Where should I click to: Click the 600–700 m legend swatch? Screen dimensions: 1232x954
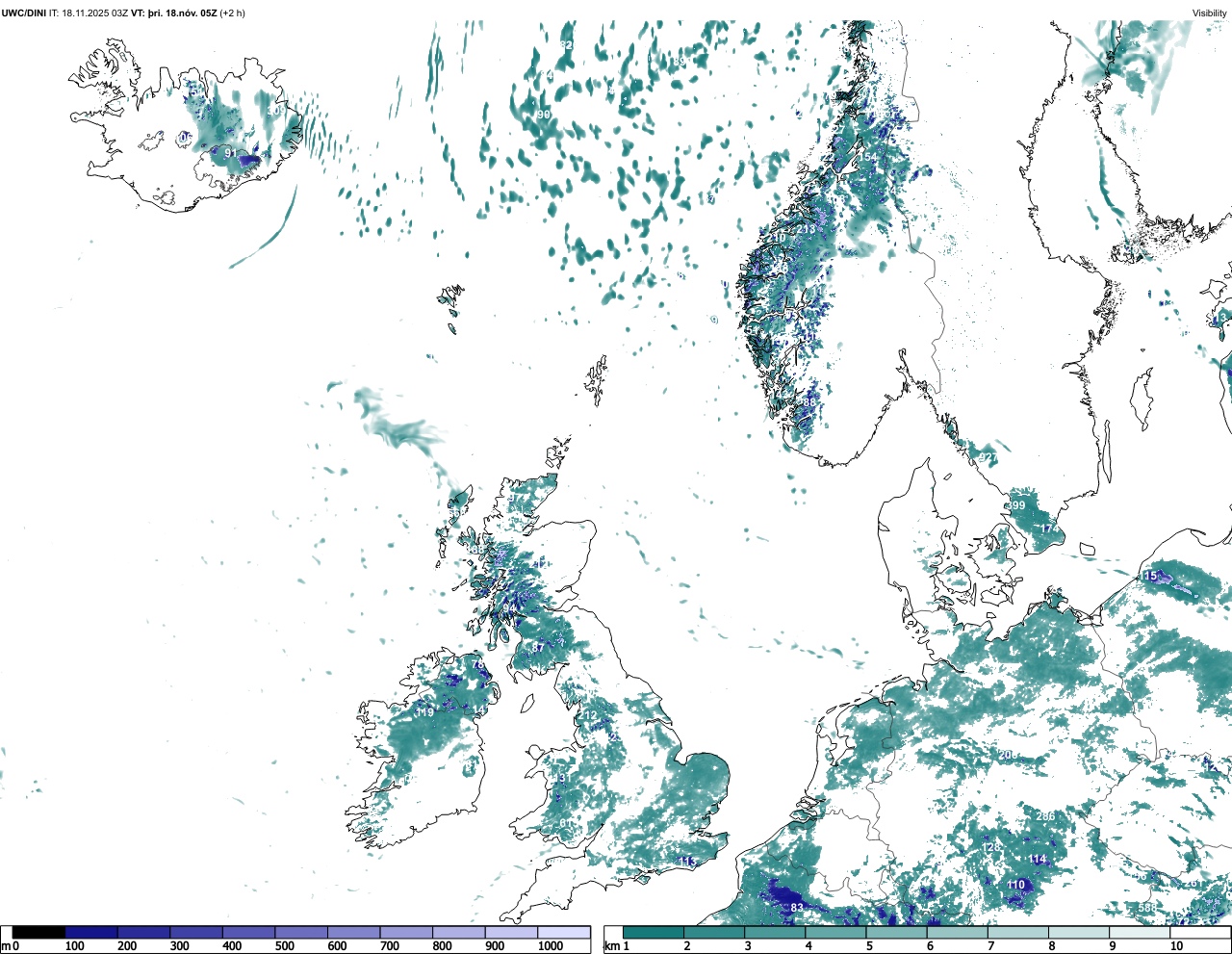pyautogui.click(x=353, y=933)
